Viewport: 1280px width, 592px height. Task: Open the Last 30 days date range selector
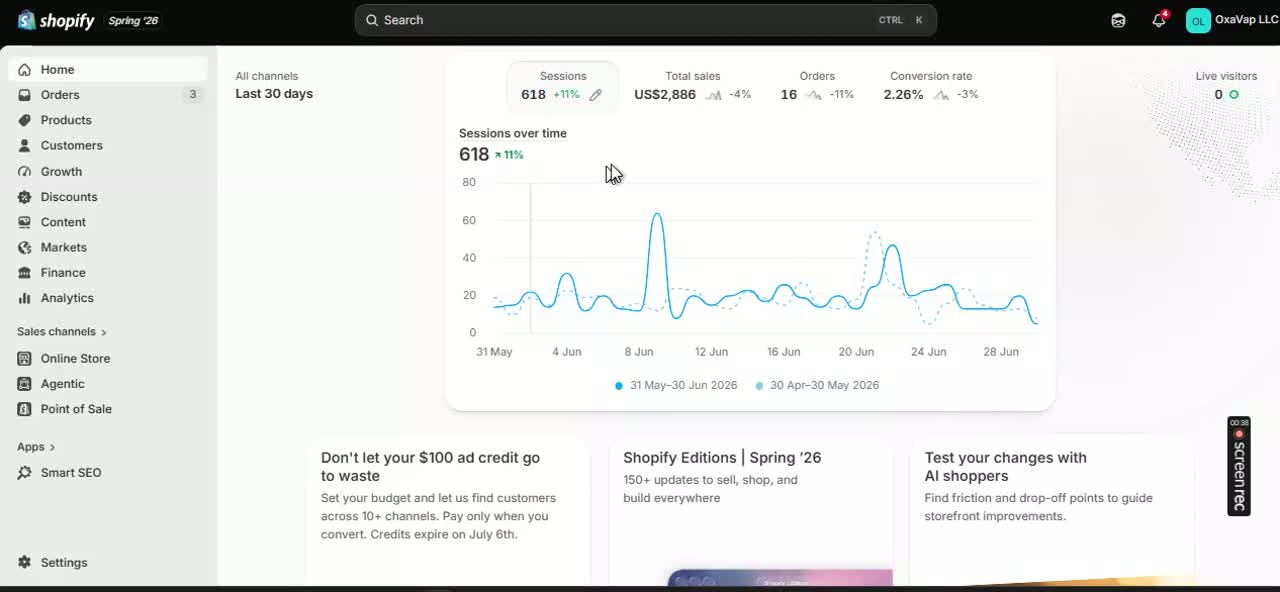(x=274, y=94)
